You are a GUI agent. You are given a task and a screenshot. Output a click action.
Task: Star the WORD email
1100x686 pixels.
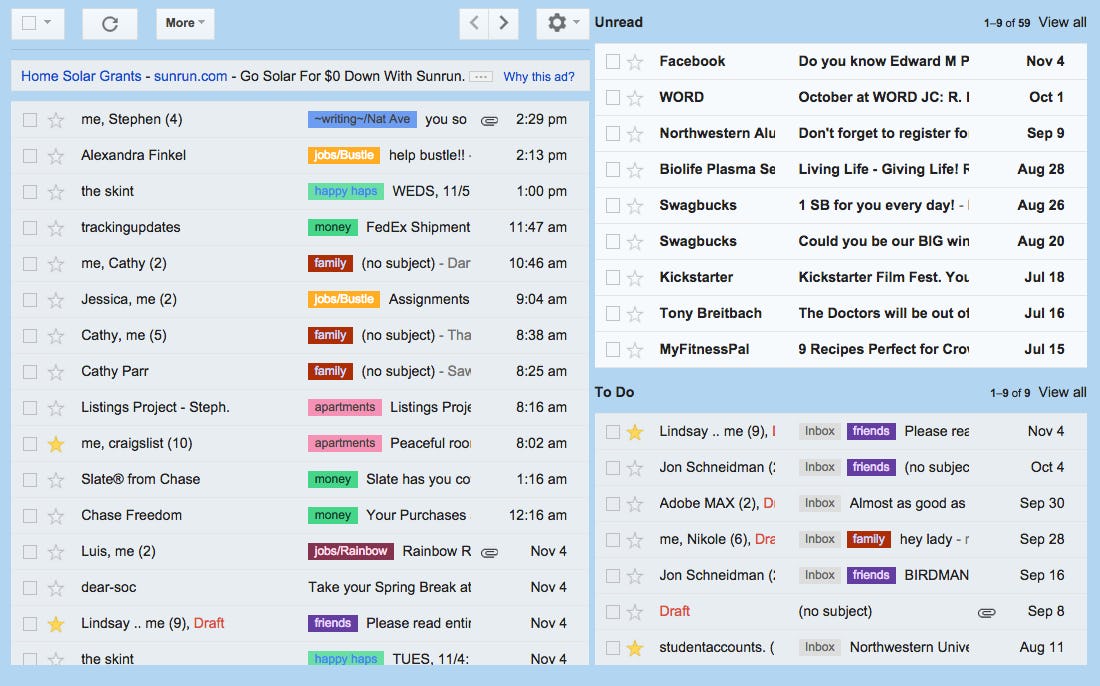tap(637, 97)
